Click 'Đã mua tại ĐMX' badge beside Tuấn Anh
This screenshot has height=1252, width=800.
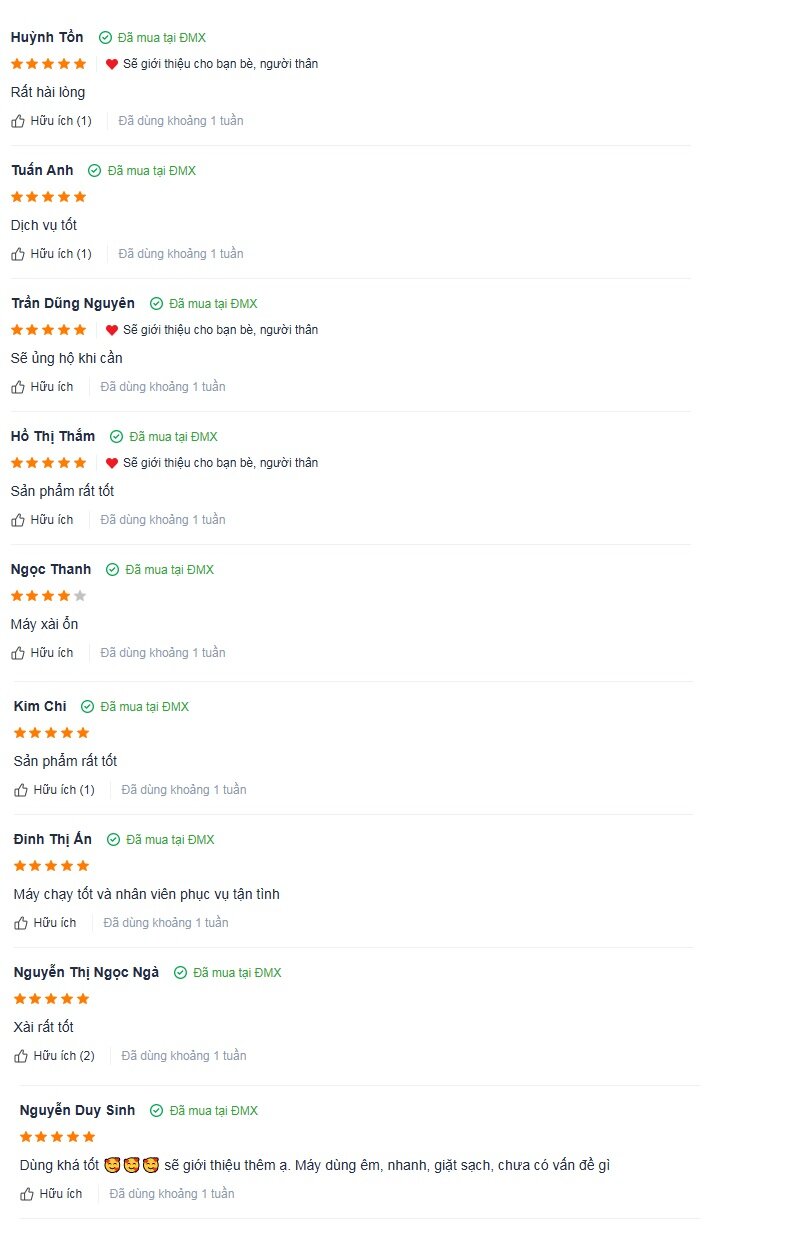[x=142, y=171]
